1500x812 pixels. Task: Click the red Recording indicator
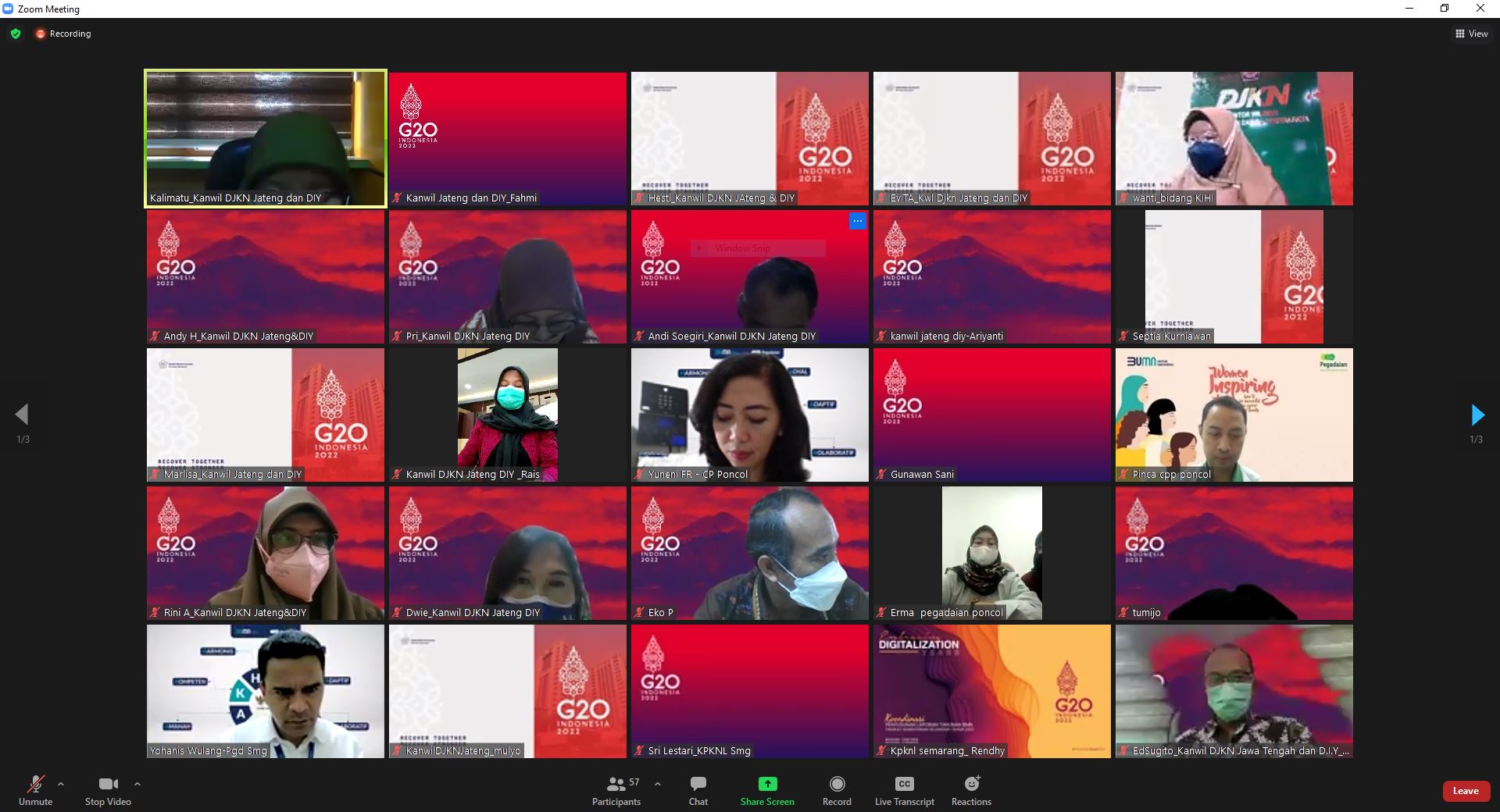pos(63,34)
